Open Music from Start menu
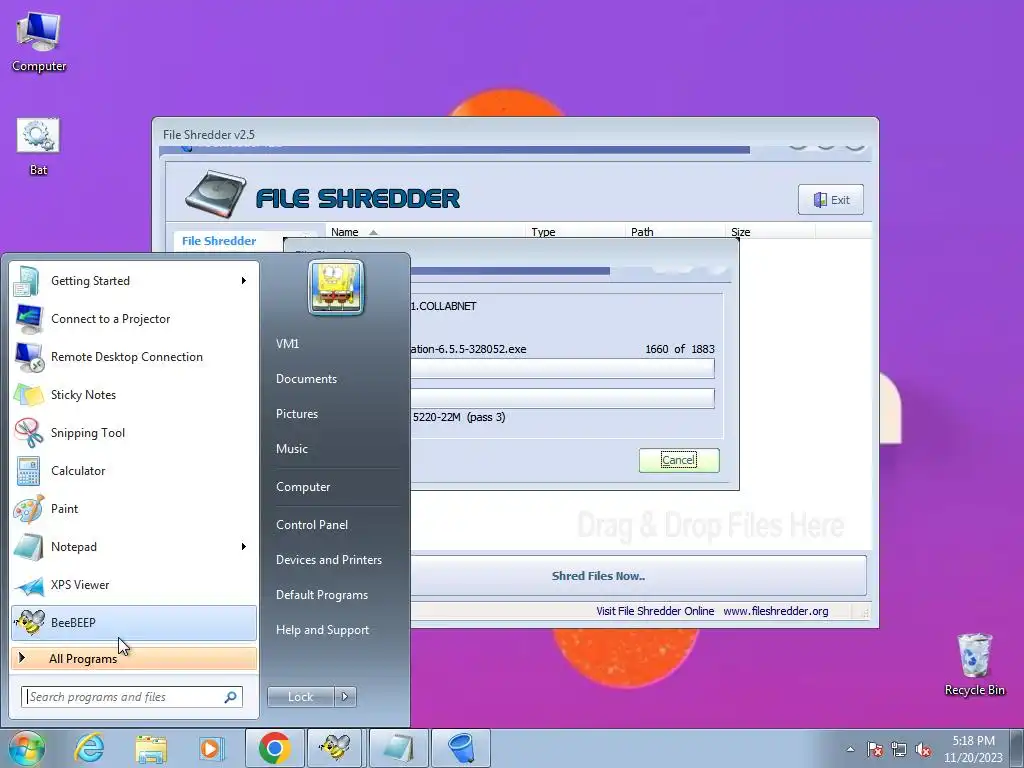 (x=292, y=449)
